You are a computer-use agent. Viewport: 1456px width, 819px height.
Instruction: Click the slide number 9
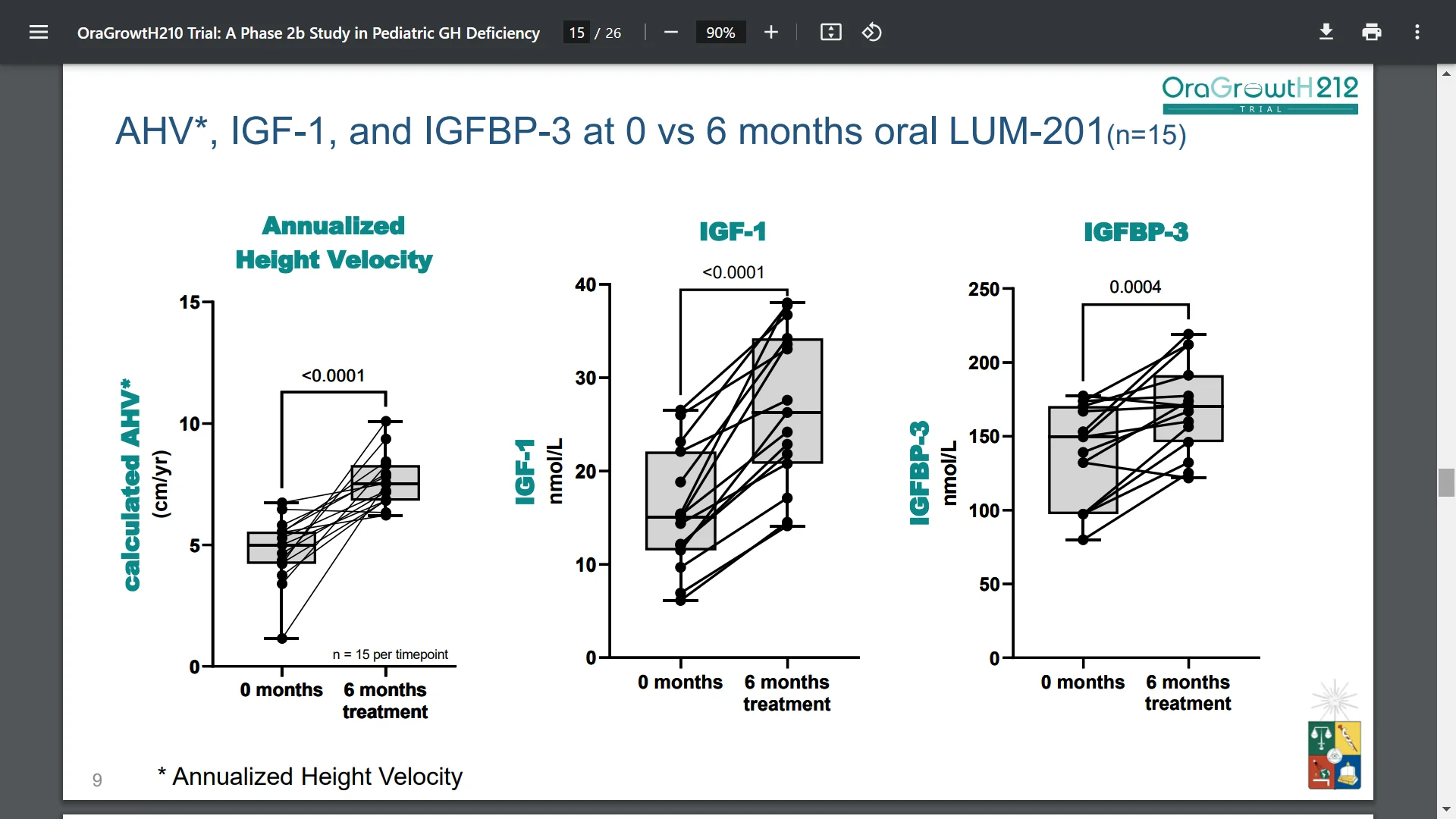[97, 780]
